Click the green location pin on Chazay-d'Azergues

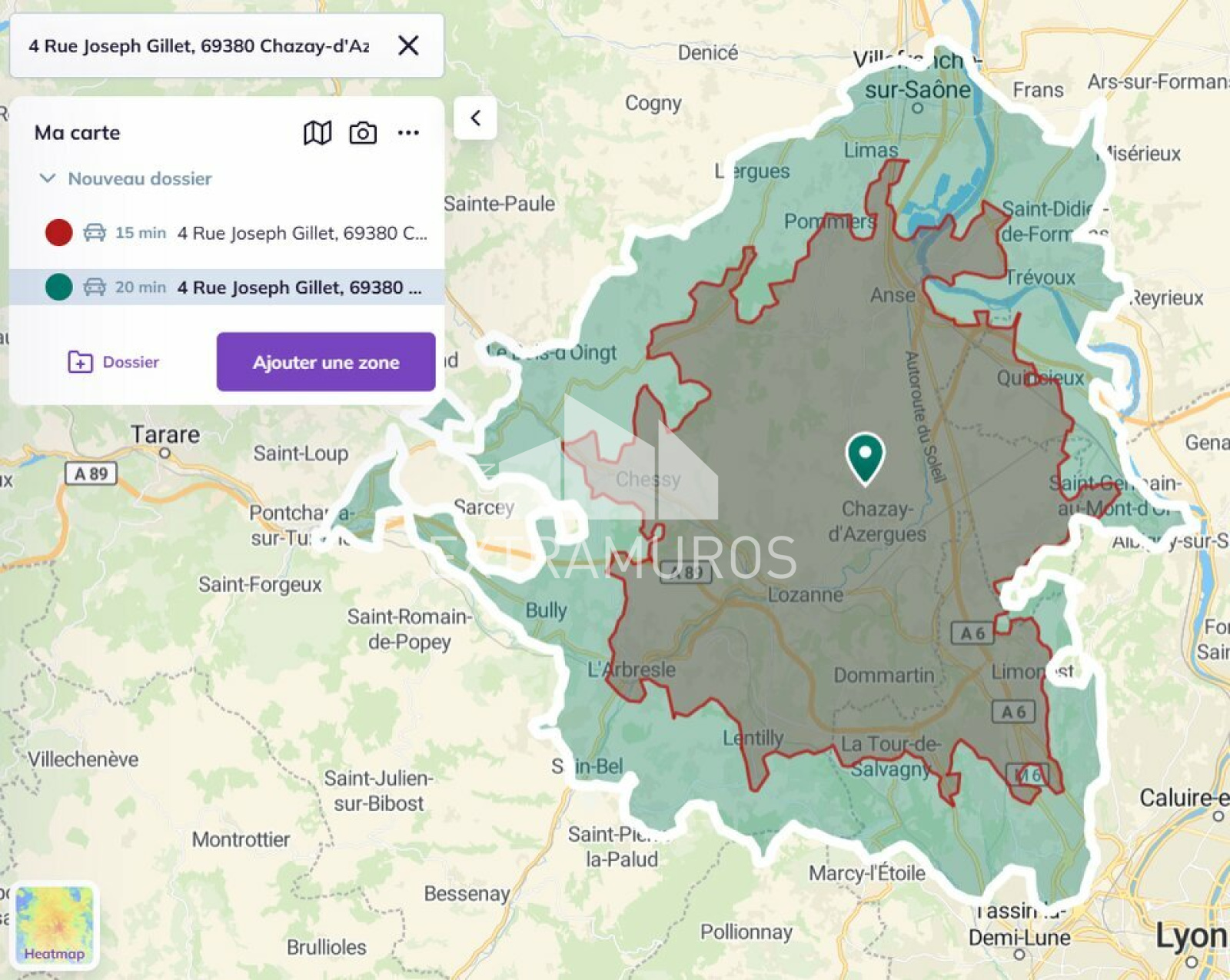[865, 457]
